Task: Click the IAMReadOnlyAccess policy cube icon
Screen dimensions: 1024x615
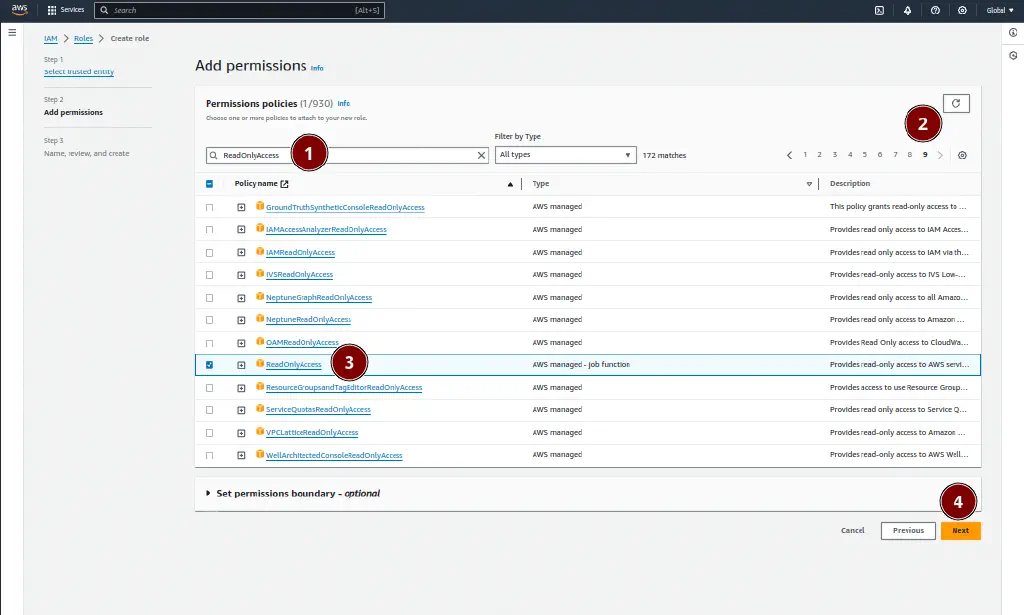Action: pyautogui.click(x=260, y=251)
